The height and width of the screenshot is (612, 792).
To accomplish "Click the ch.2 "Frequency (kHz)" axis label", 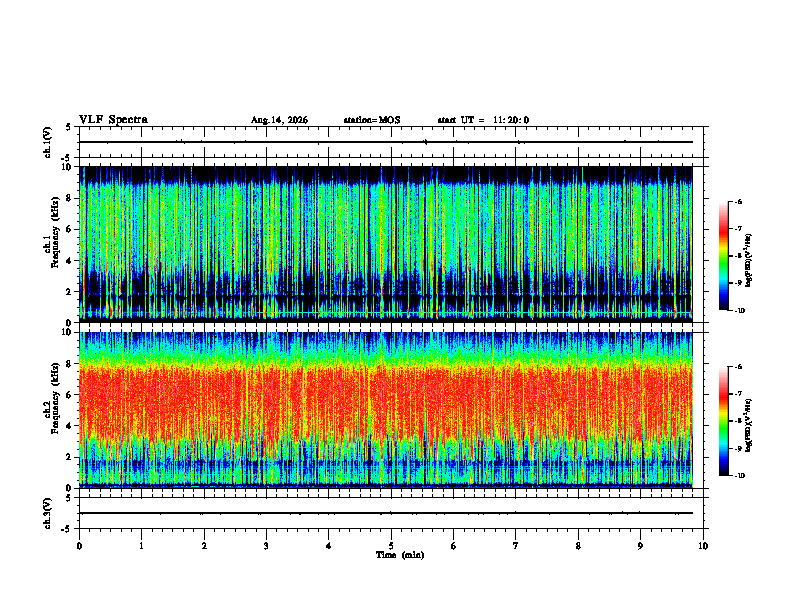I will pos(55,397).
